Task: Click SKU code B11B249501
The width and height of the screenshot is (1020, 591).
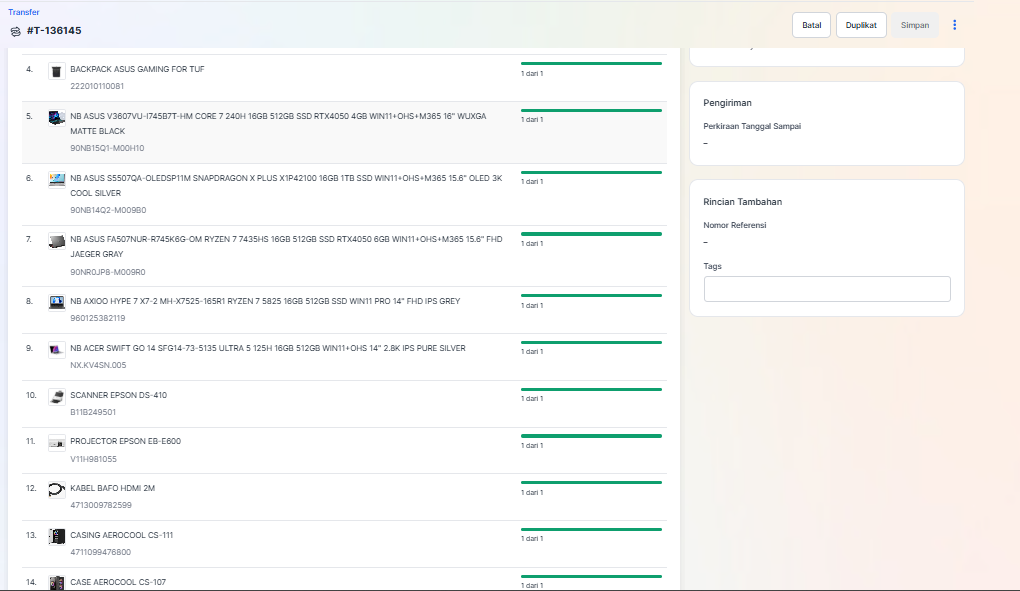Action: (x=93, y=412)
